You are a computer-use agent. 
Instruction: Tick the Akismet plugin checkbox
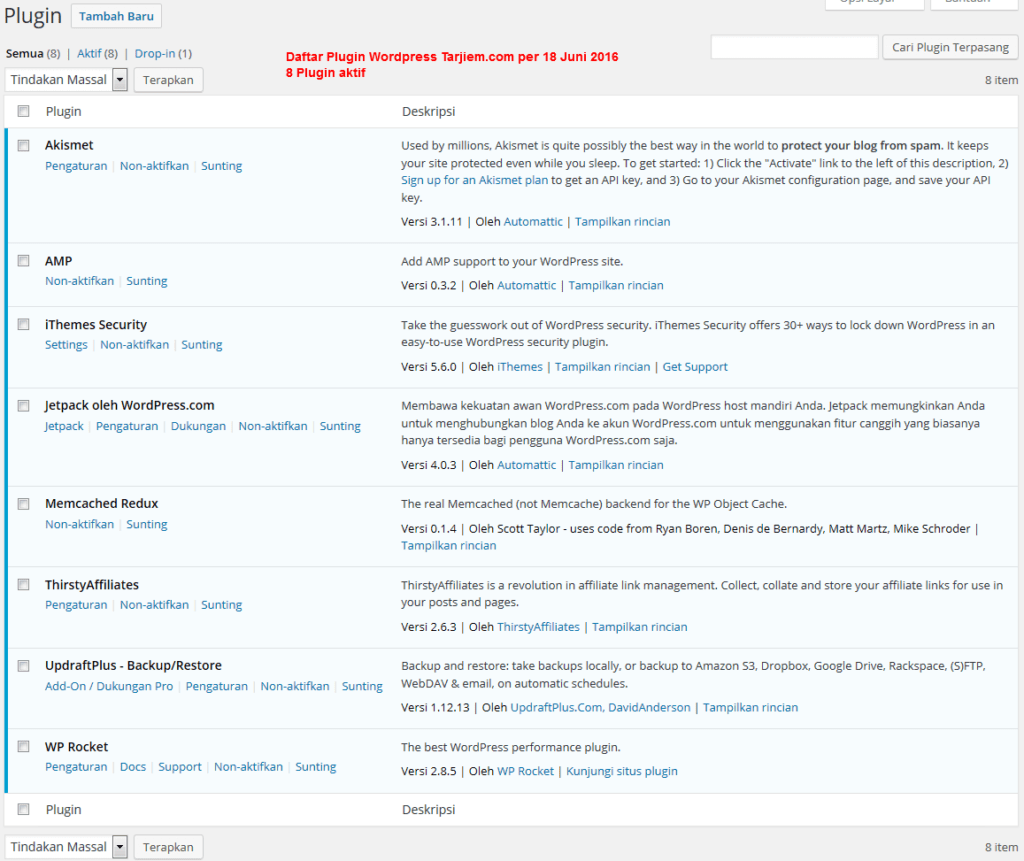point(24,146)
